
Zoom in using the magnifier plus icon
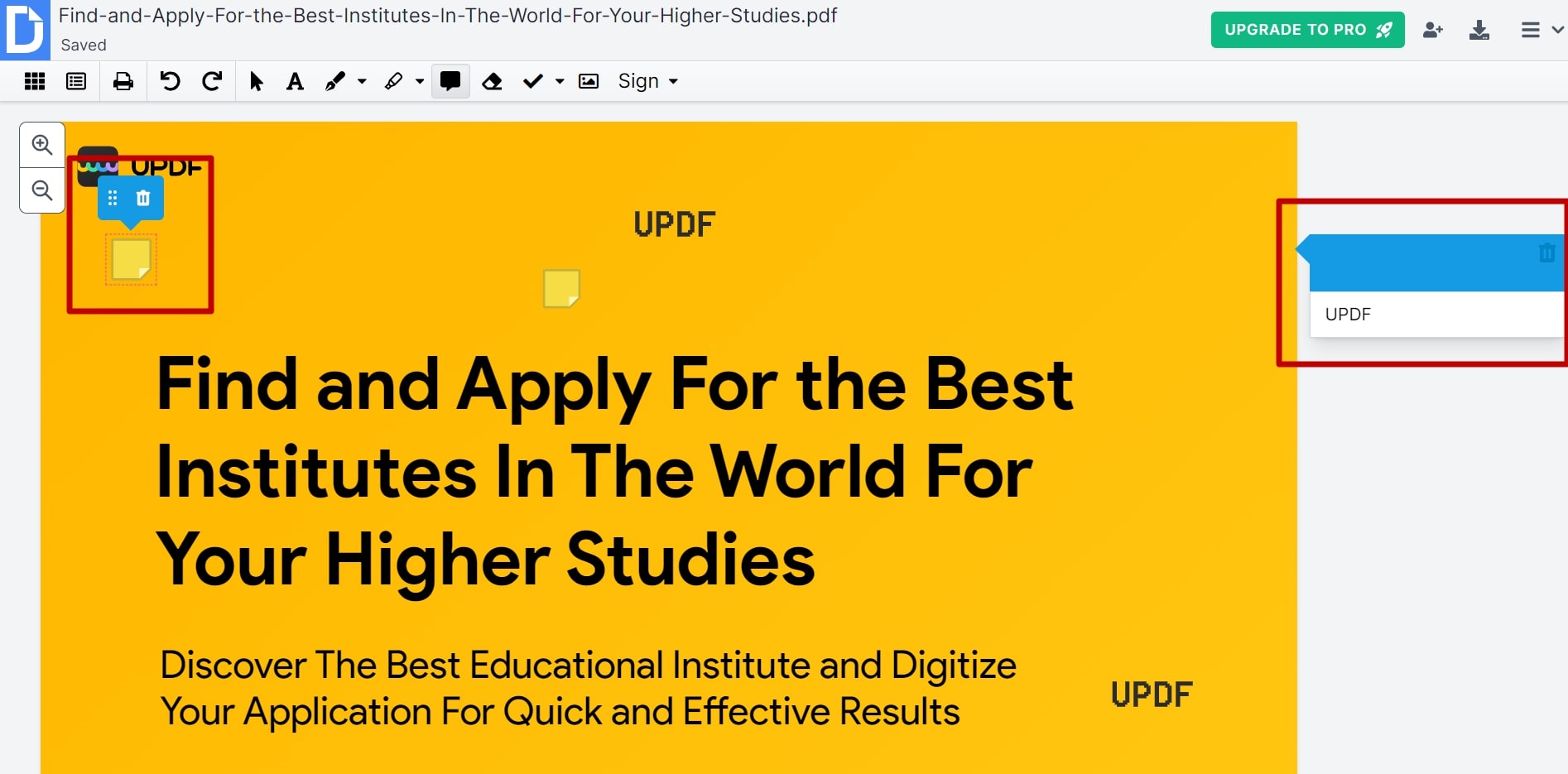pos(41,144)
